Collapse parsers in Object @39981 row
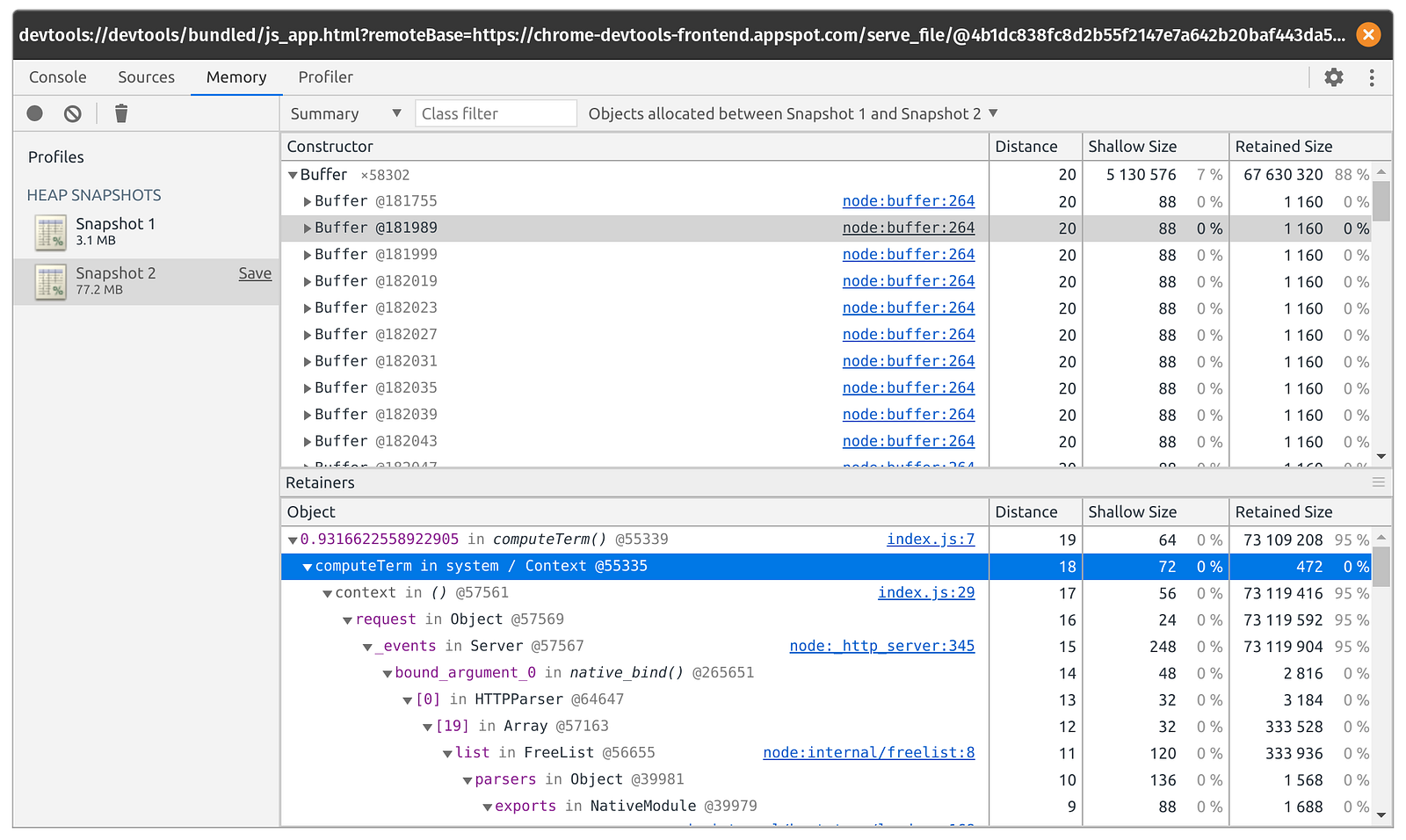The image size is (1406, 840). (x=467, y=780)
